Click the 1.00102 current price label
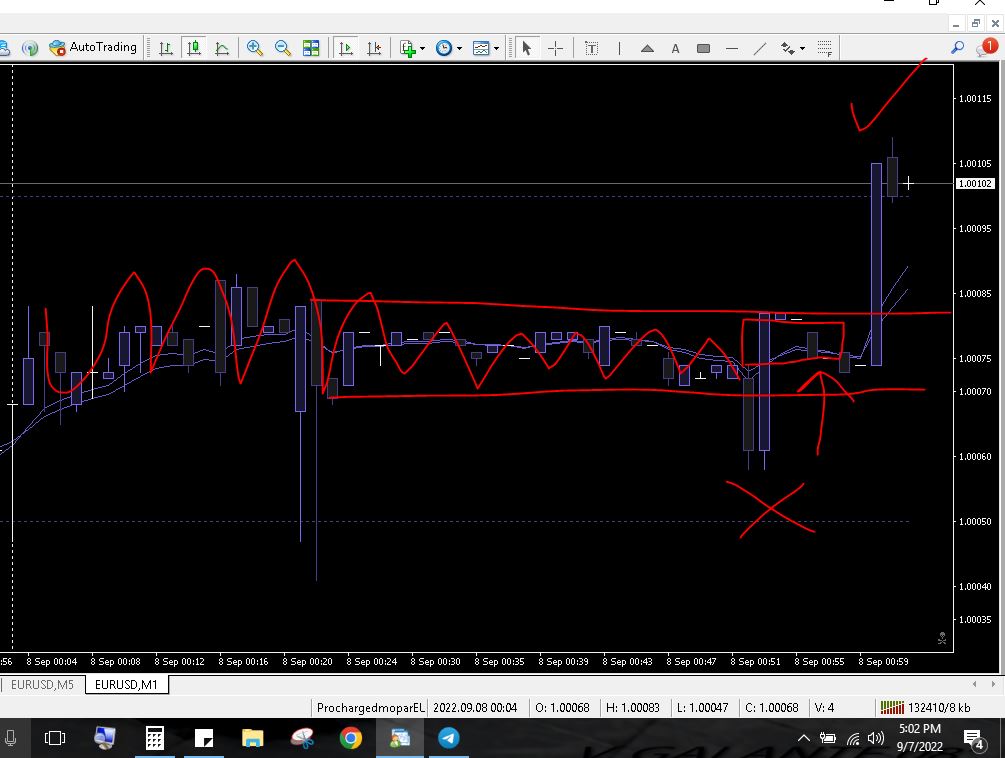Viewport: 1005px width, 758px height. 975,183
